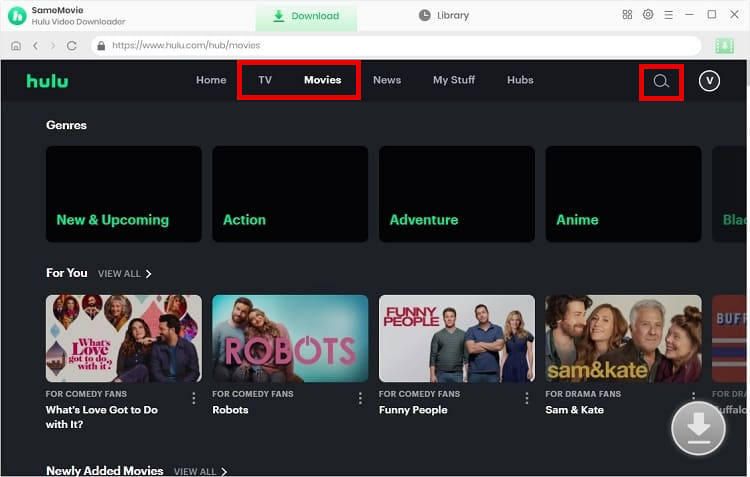This screenshot has height=477, width=750.
Task: Expand Newly Added Movies chevron arrow
Action: click(223, 472)
